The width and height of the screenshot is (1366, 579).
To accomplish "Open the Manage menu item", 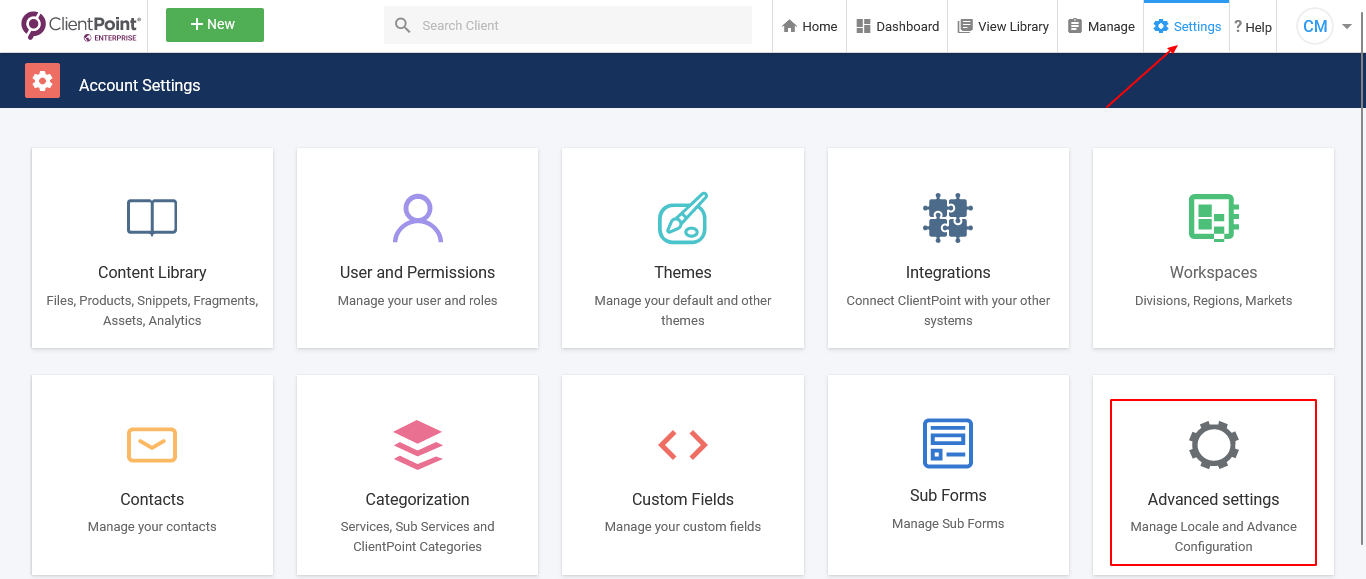I will tap(1101, 26).
